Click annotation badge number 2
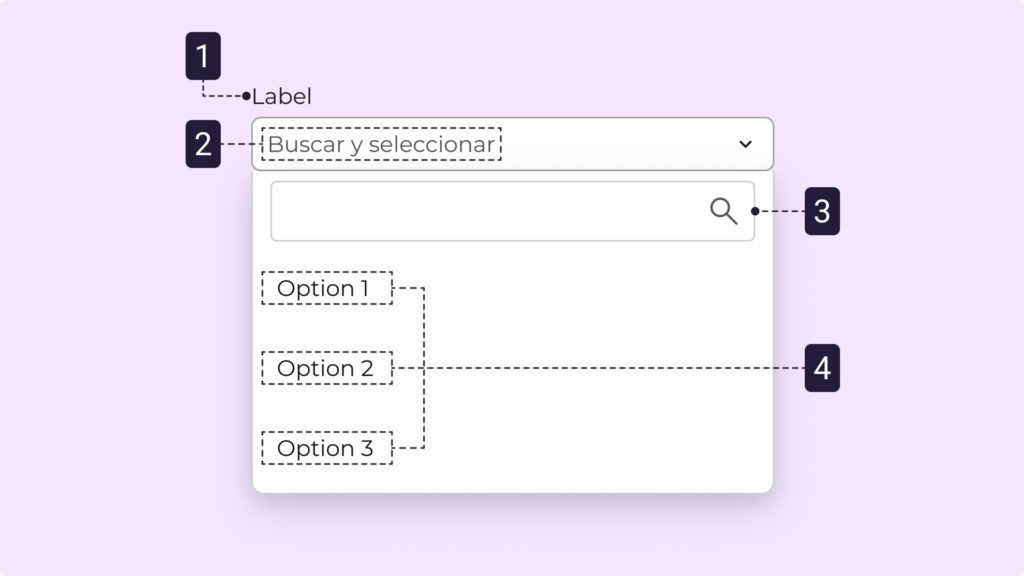Viewport: 1024px width, 576px height. [x=203, y=144]
